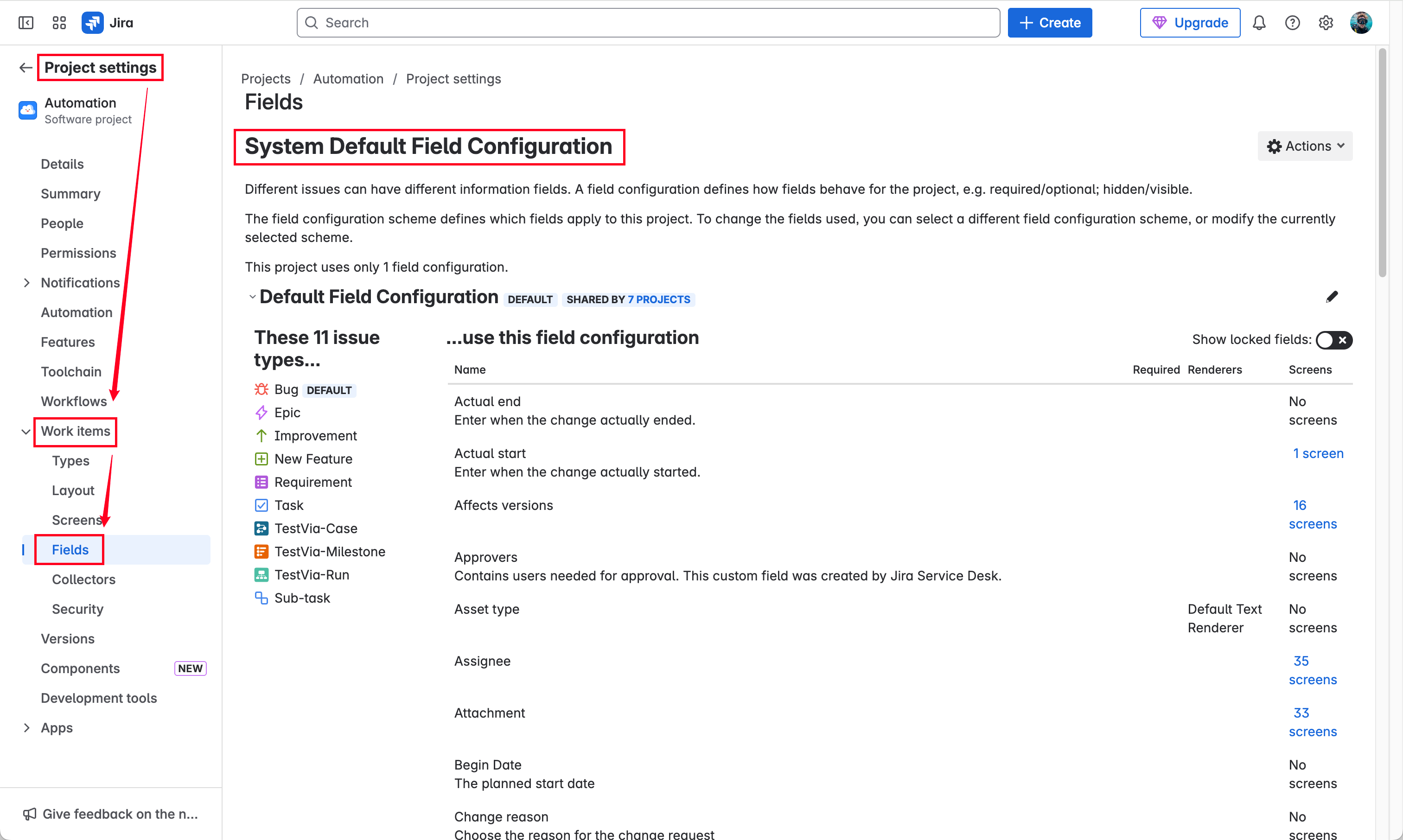Screen dimensions: 1403x840
Task: Click the settings gear icon
Action: (1326, 23)
